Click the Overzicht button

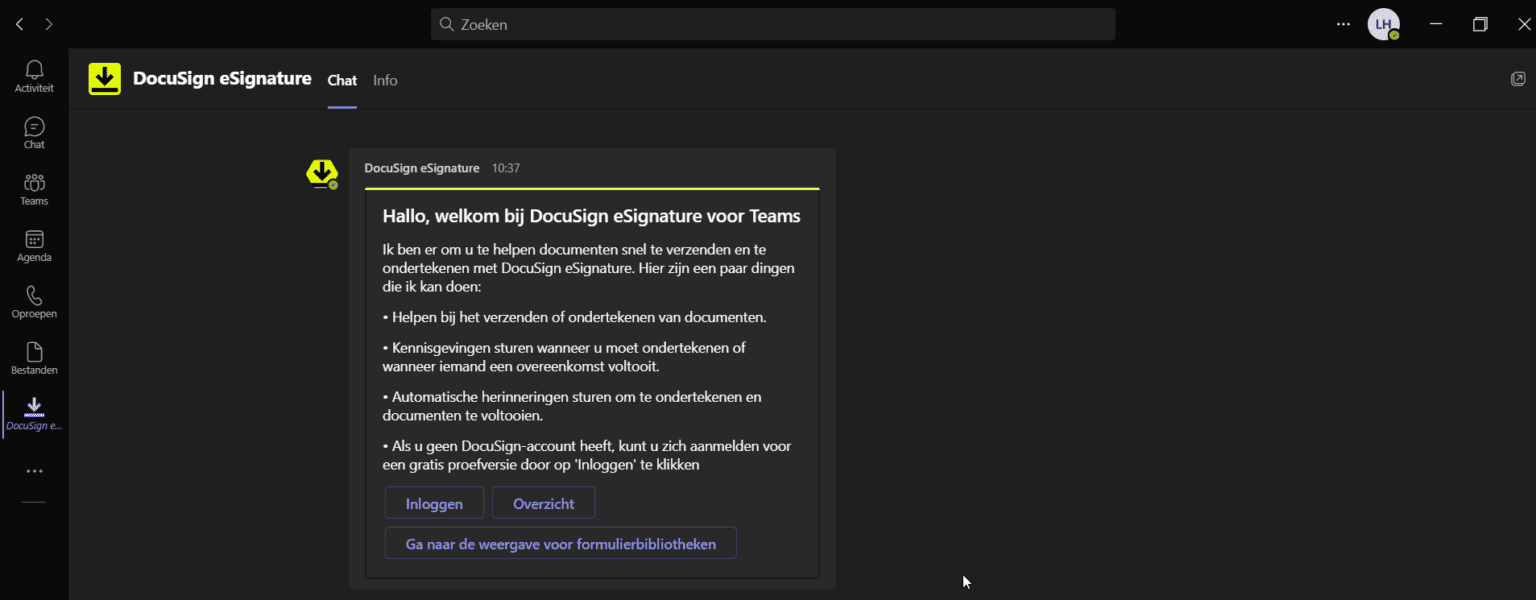[x=543, y=502]
